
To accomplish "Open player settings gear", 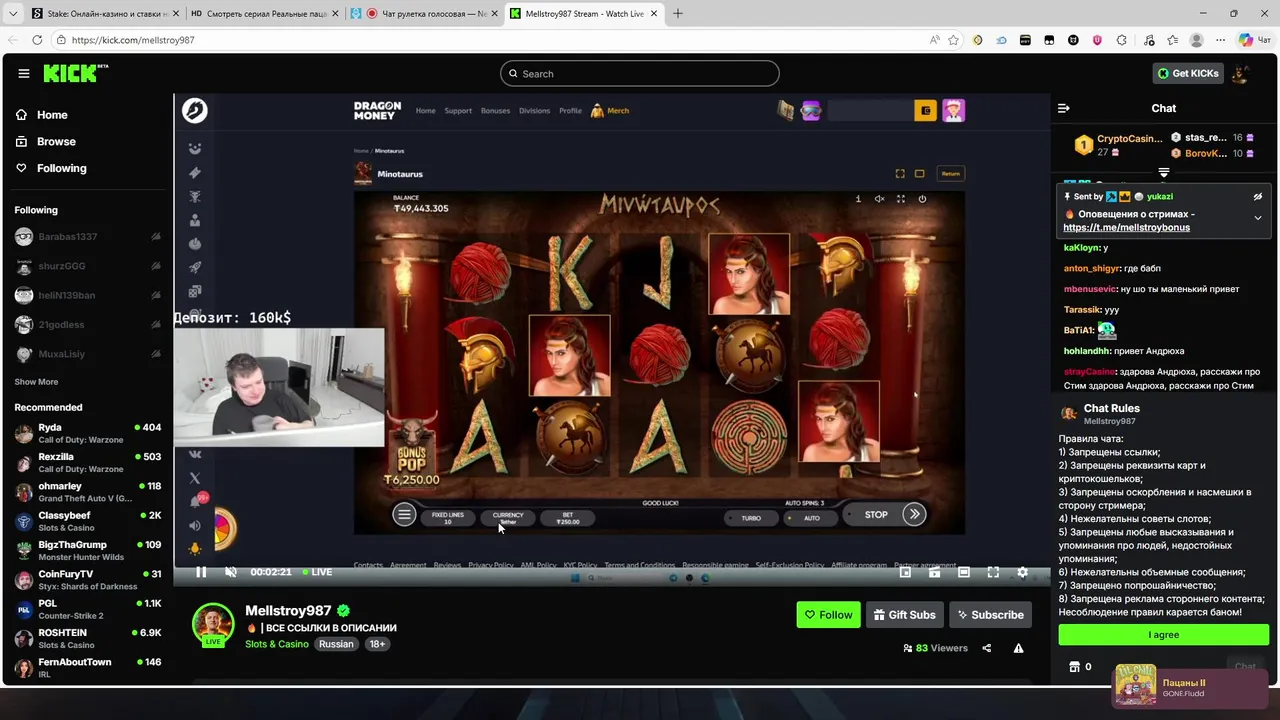I will tap(1022, 572).
